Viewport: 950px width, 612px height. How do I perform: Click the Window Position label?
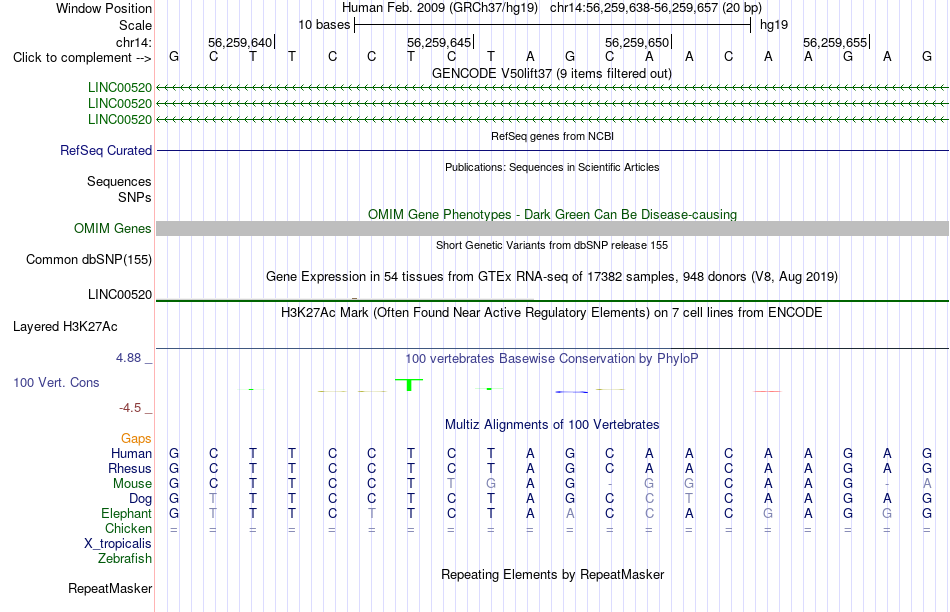tap(104, 8)
